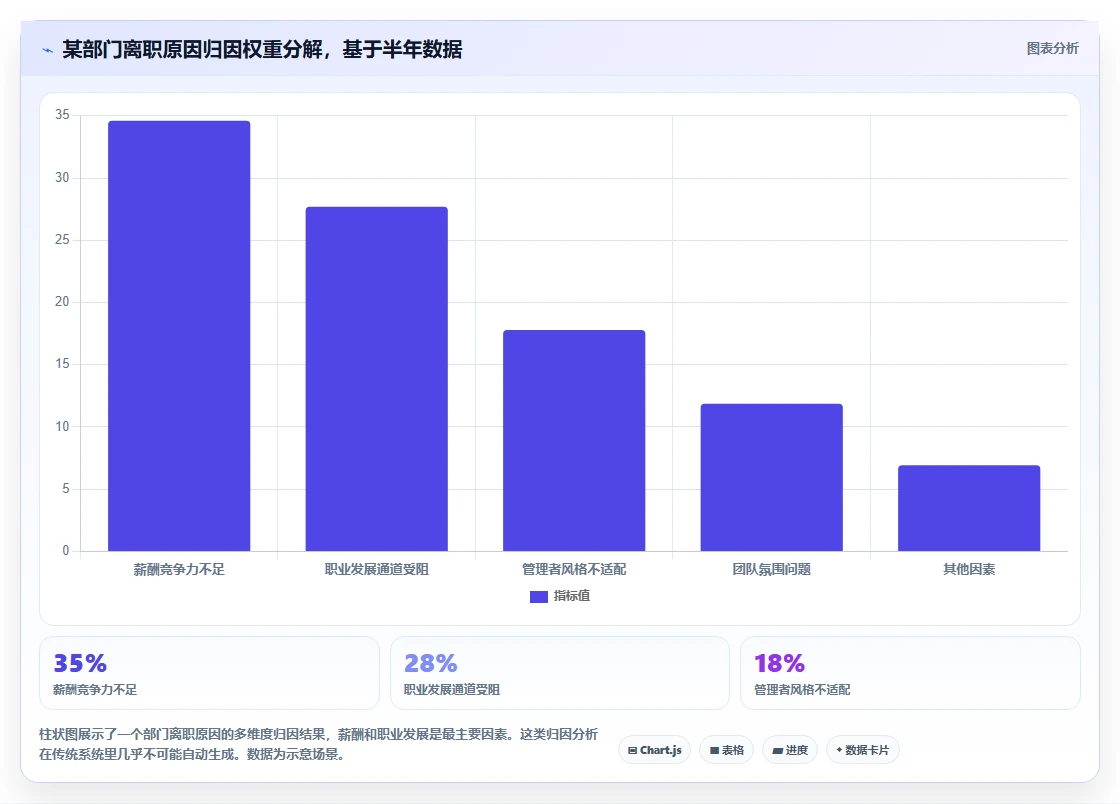
Task: Select the 职业发展通道受阻 bar
Action: click(376, 379)
